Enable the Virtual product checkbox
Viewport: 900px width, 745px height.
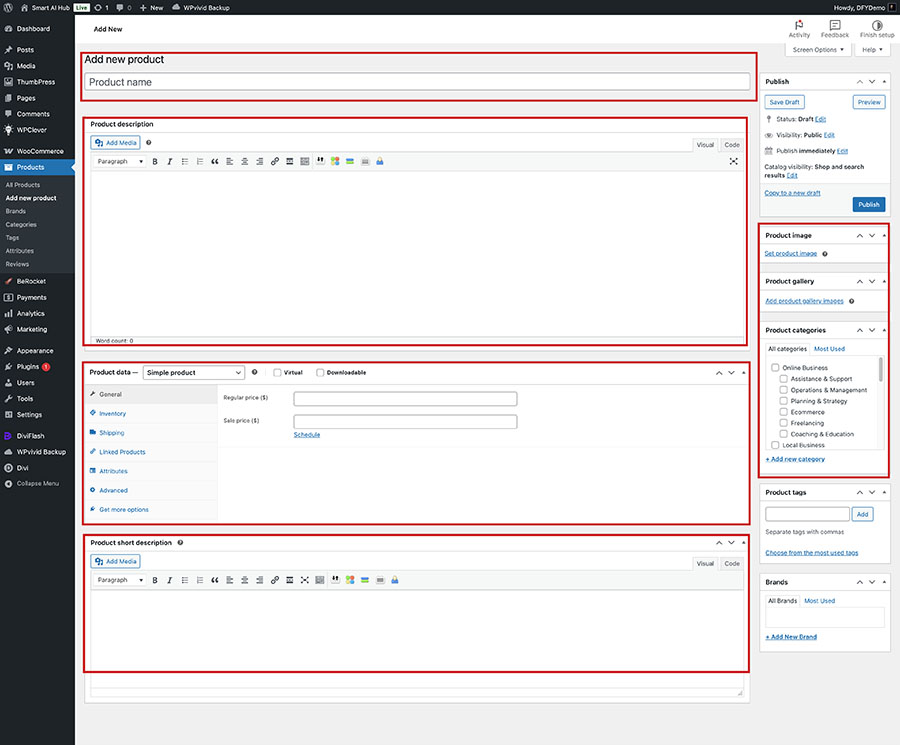coord(277,373)
